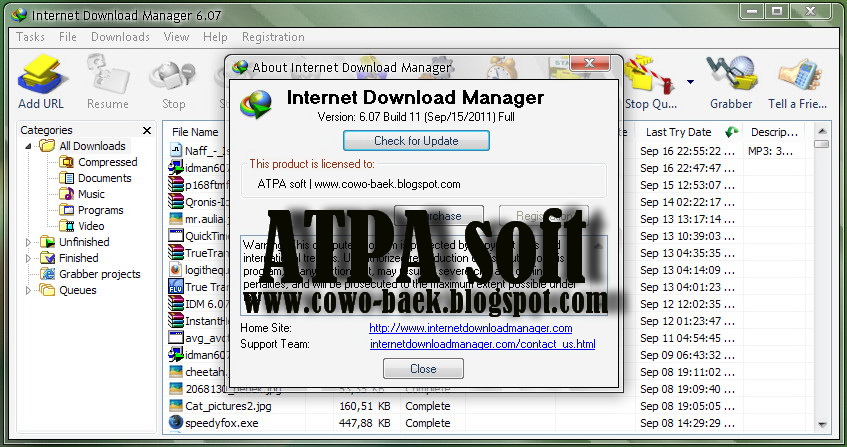The height and width of the screenshot is (447, 847).
Task: Expand the Finished category node
Action: tap(28, 258)
